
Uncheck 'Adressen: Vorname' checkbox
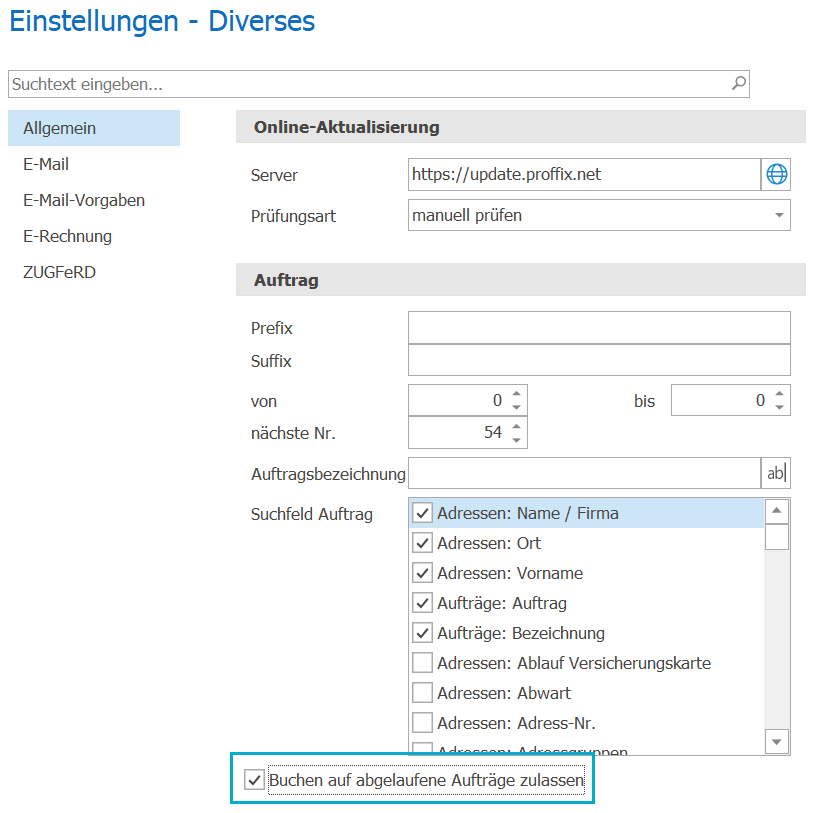pos(423,573)
